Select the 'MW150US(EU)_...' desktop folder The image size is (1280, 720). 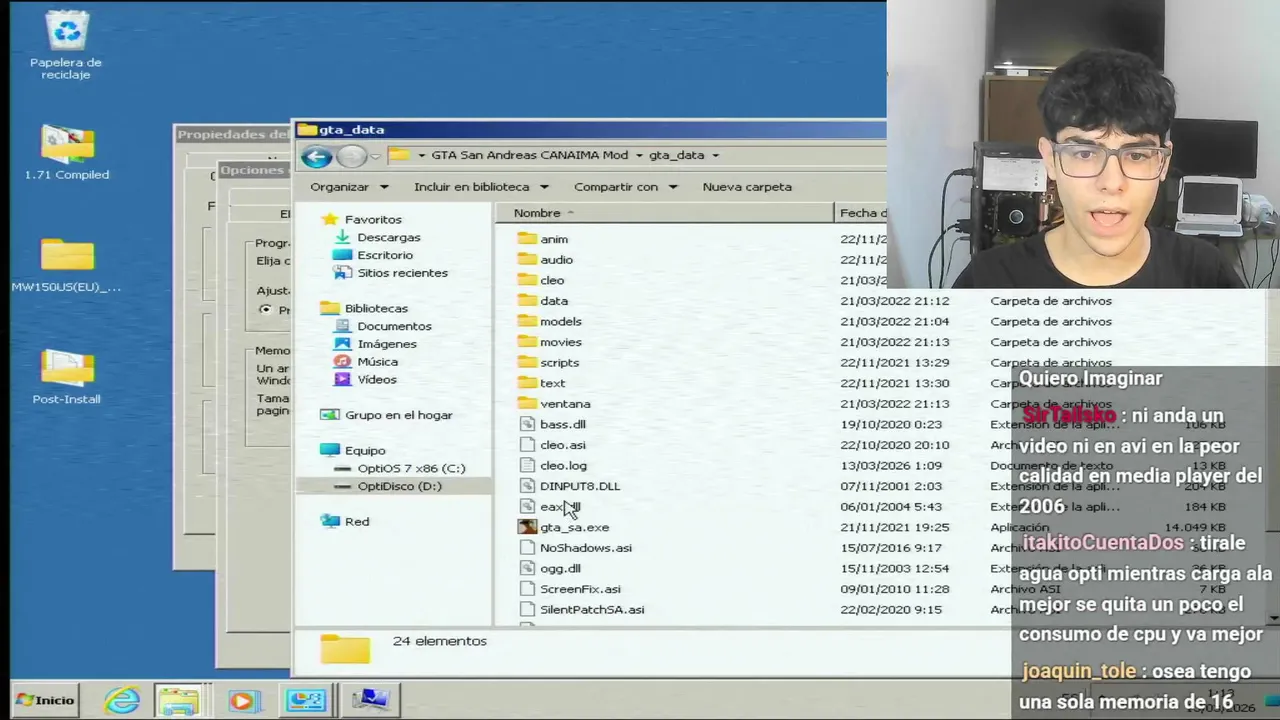click(x=66, y=265)
